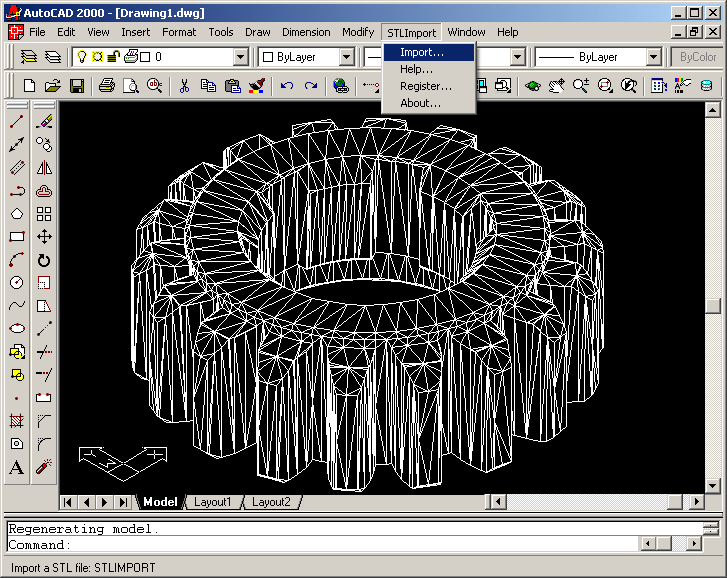Image resolution: width=727 pixels, height=578 pixels.
Task: Switch to the Layout1 tab
Action: [x=212, y=502]
